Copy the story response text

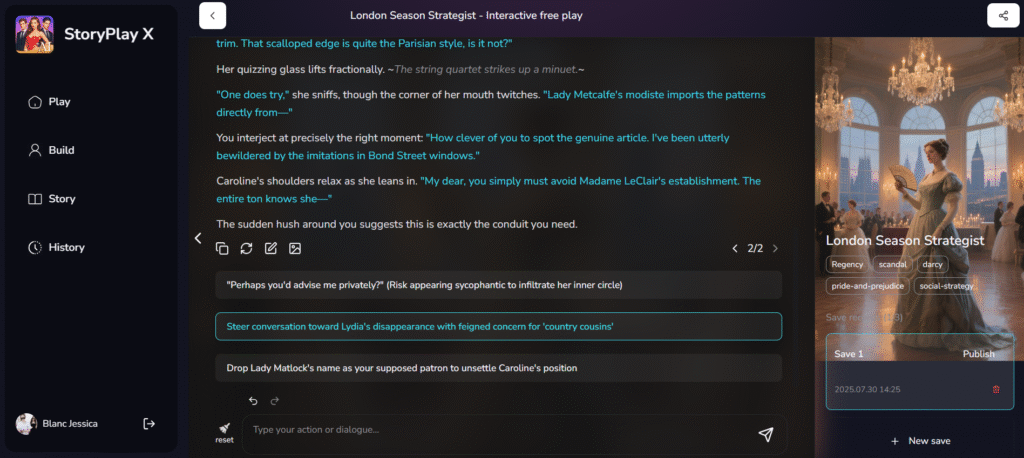(x=222, y=248)
